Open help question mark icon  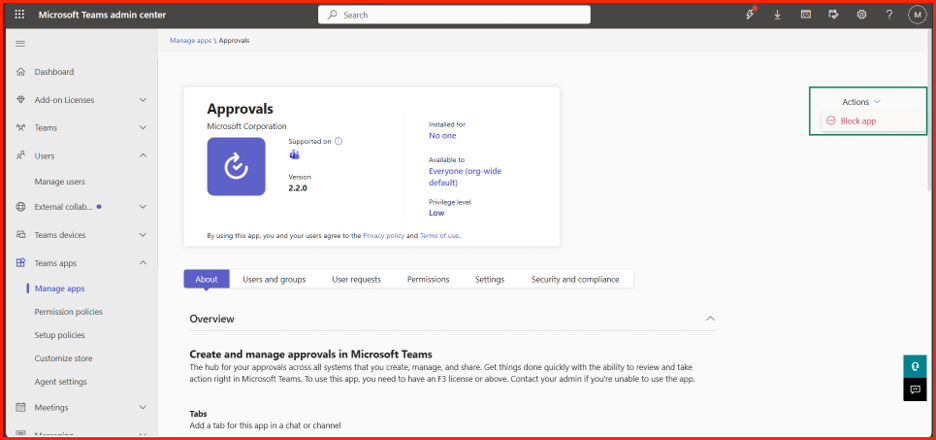(x=889, y=15)
